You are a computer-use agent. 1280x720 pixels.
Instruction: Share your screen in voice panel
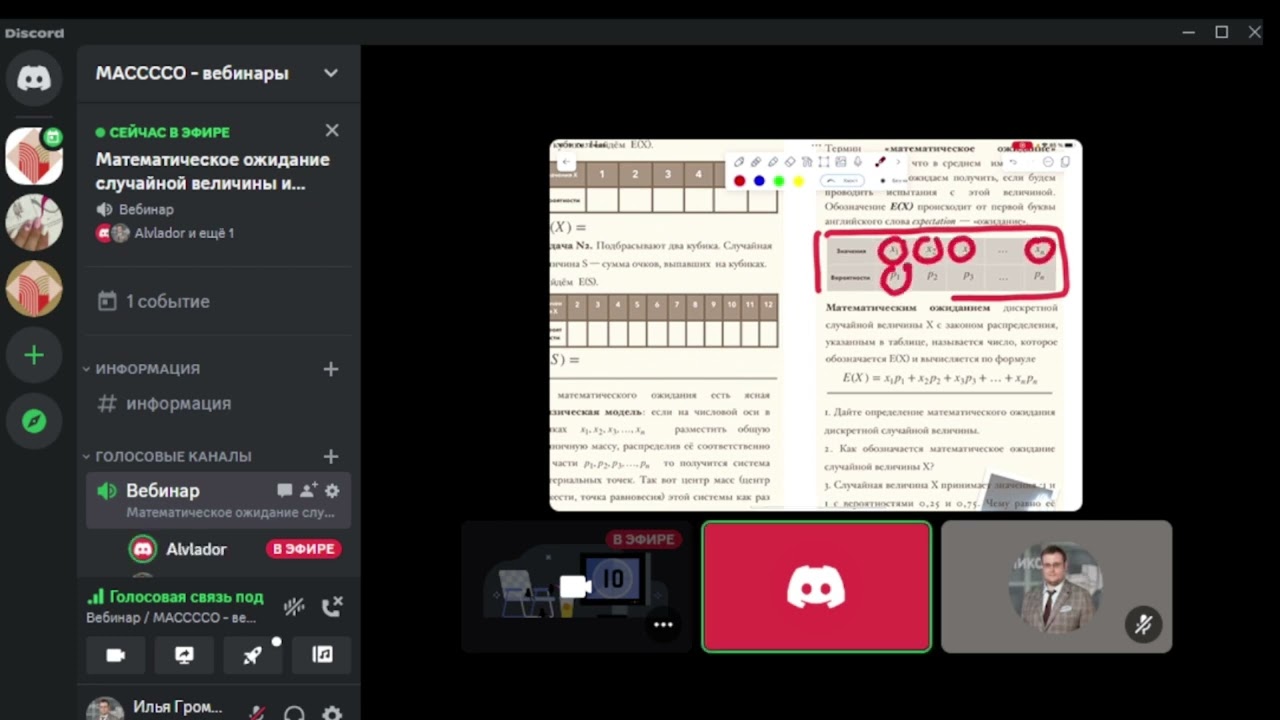tap(184, 655)
